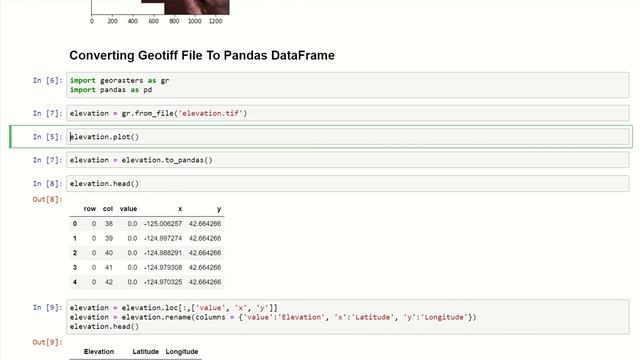Click the 'Converting Geotiff File To Pandas DataFrame' heading

[202, 56]
